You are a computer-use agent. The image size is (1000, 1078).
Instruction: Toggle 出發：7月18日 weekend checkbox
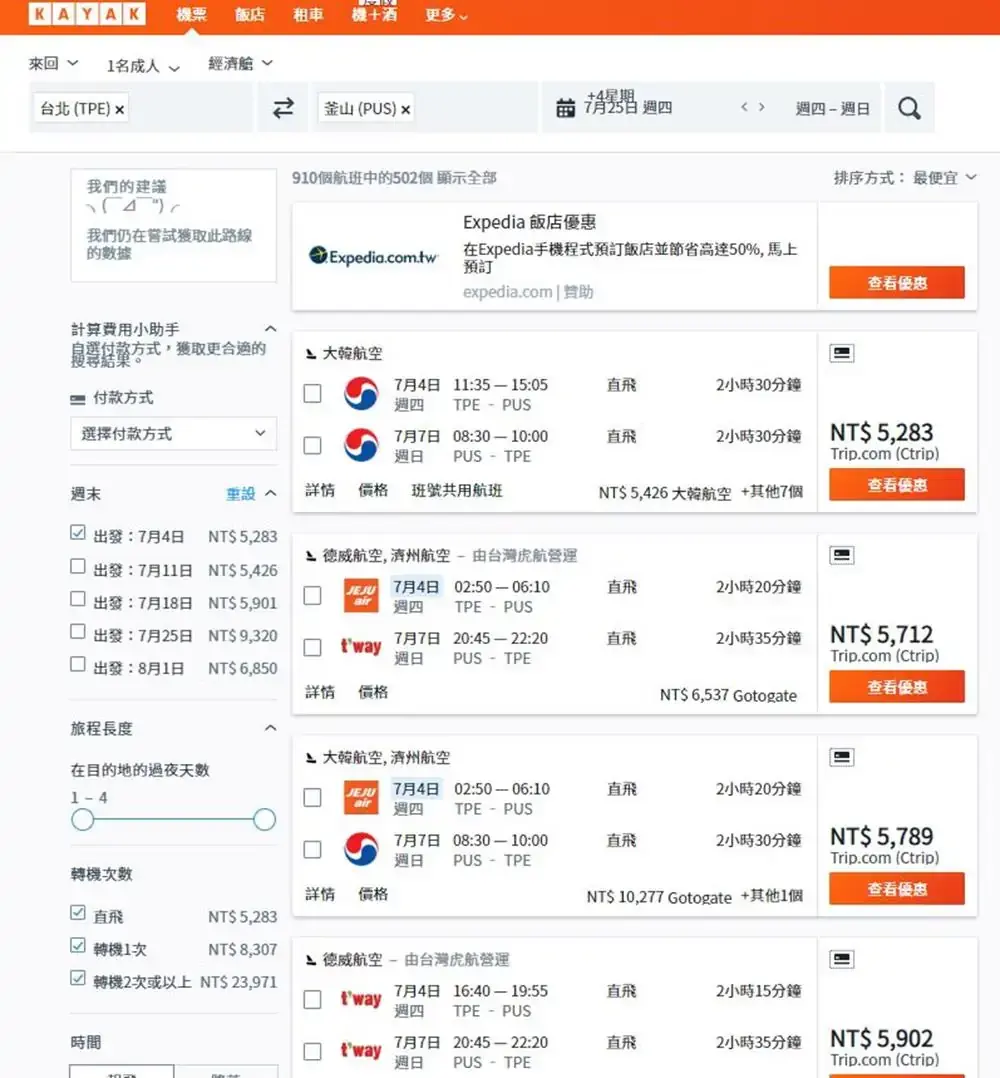tap(78, 599)
